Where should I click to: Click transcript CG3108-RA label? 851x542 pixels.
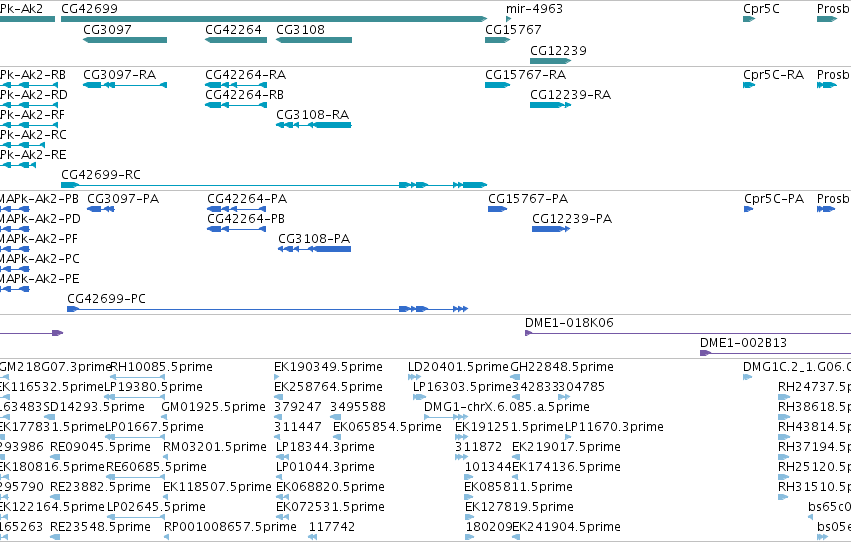pos(312,115)
